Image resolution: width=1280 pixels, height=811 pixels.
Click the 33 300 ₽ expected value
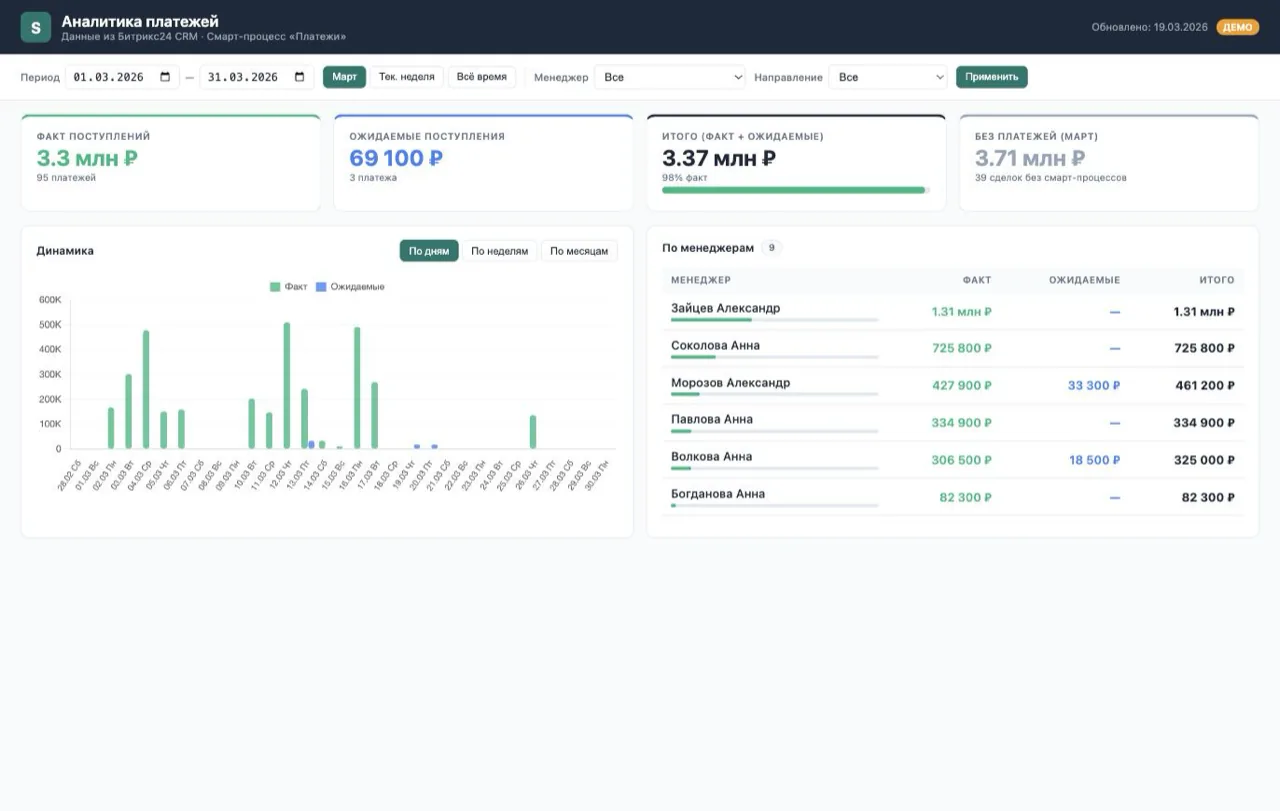[1094, 385]
